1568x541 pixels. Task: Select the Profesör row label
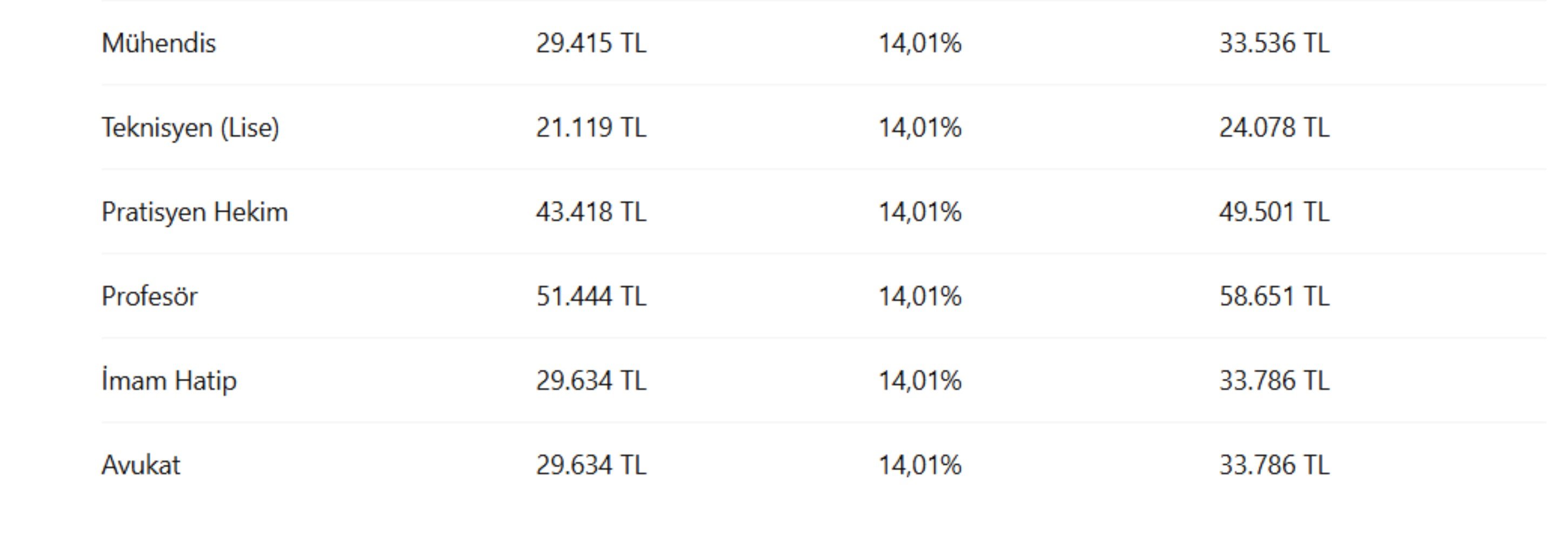coord(149,296)
